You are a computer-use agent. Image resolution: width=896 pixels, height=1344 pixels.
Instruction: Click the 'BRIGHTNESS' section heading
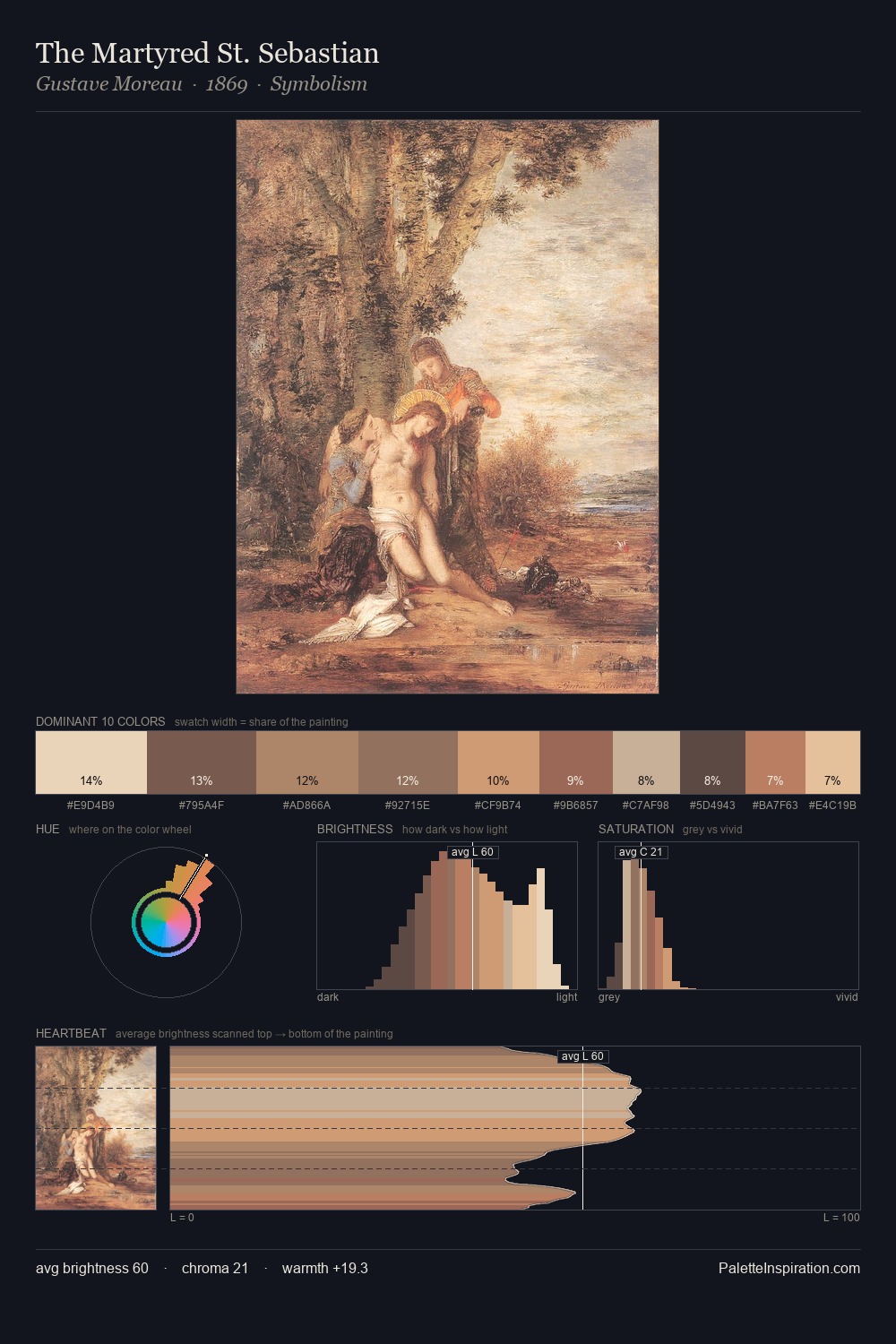pyautogui.click(x=355, y=829)
